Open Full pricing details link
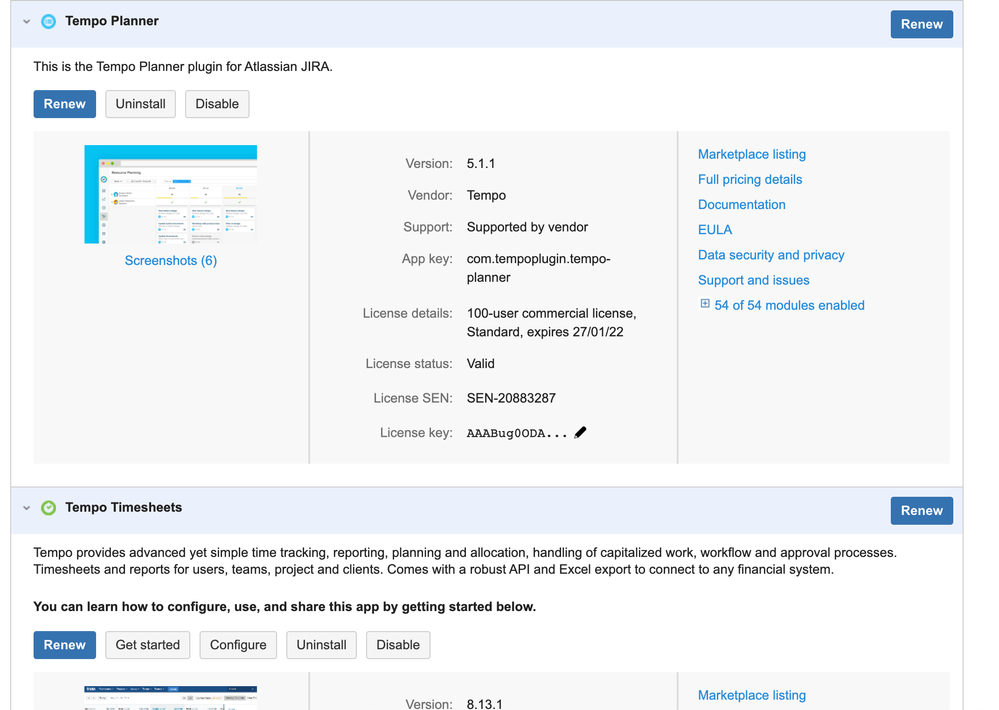The image size is (999, 710). (x=750, y=180)
